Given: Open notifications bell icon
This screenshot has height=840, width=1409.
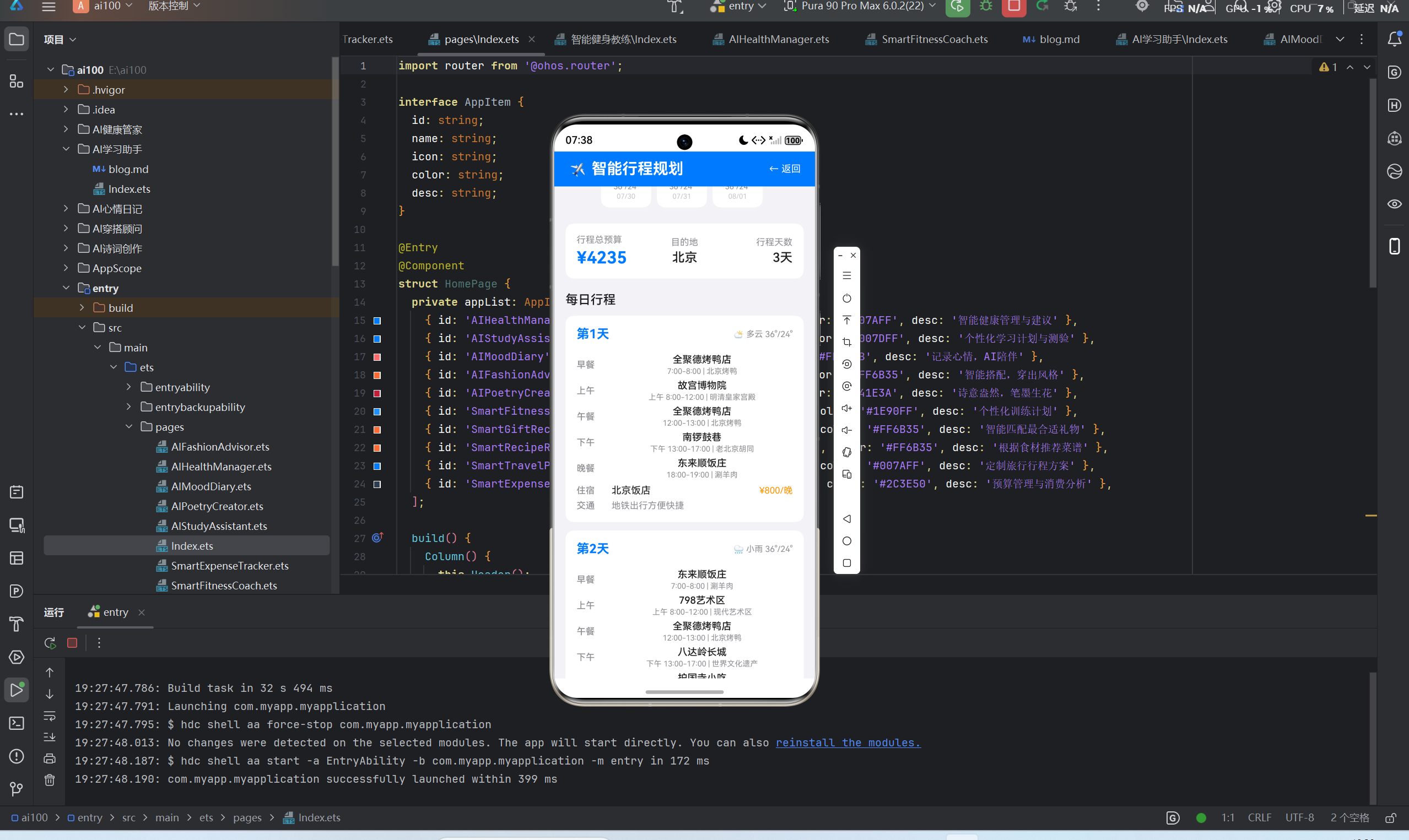Looking at the screenshot, I should [1394, 39].
